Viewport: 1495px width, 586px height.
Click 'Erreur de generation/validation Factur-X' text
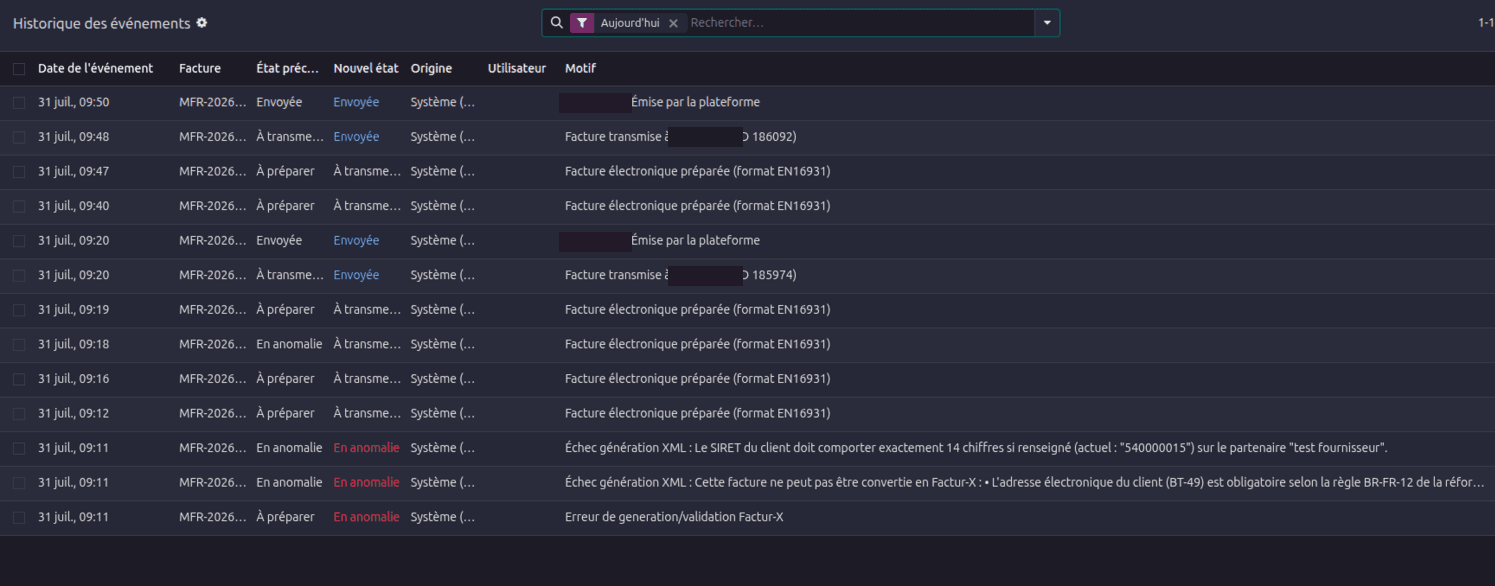pyautogui.click(x=674, y=517)
